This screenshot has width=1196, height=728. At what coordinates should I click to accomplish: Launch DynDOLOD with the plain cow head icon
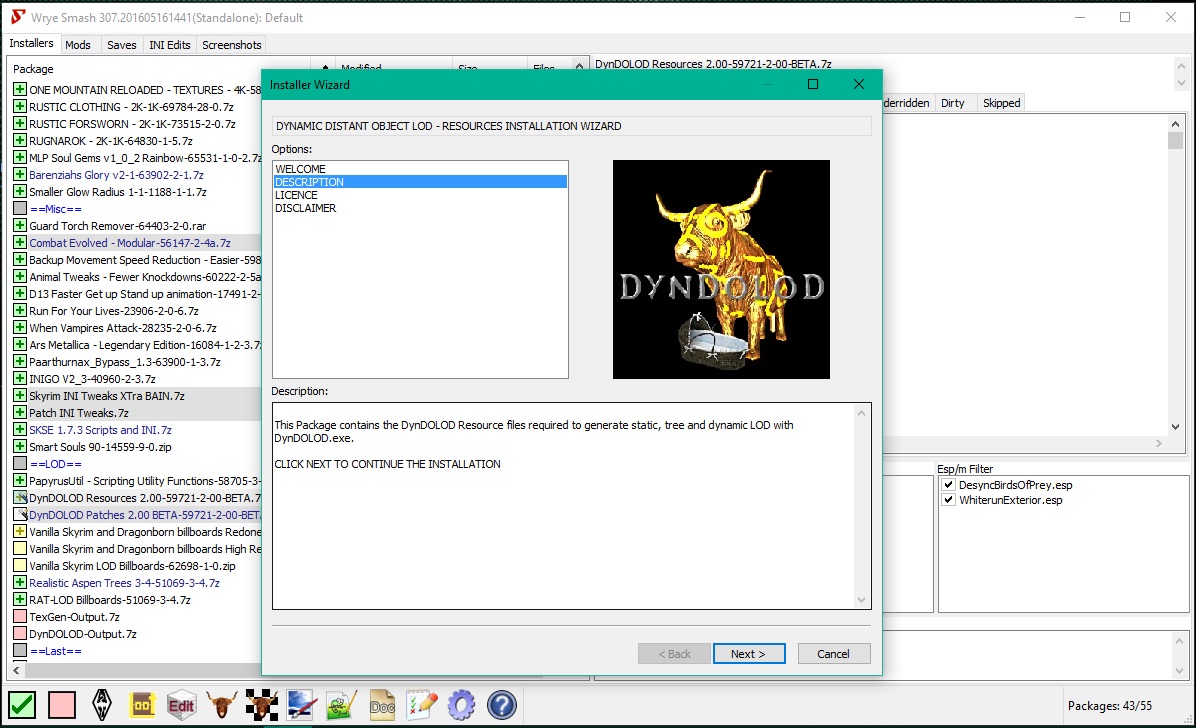point(221,705)
